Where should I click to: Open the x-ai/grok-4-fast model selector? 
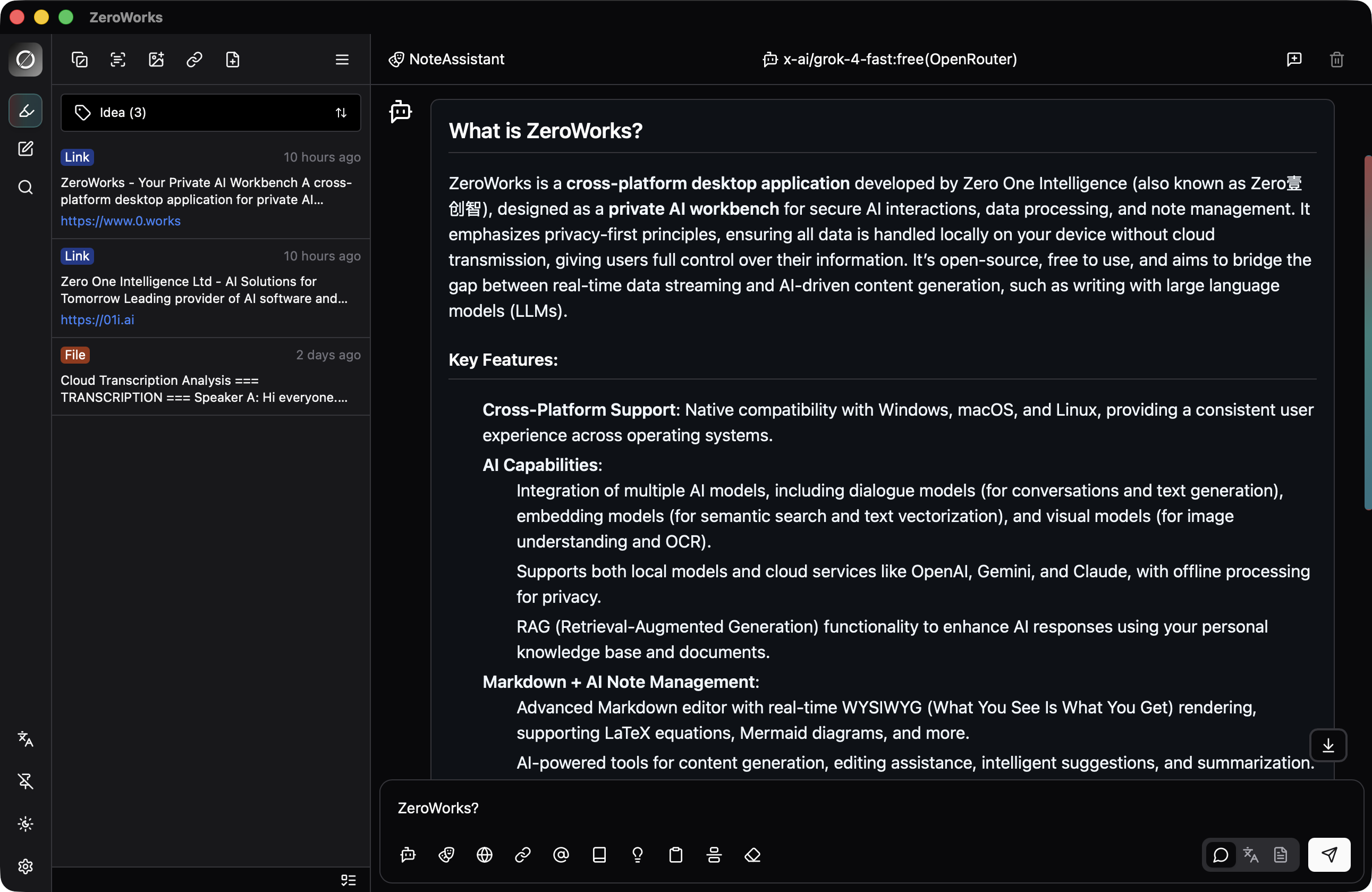click(x=891, y=60)
